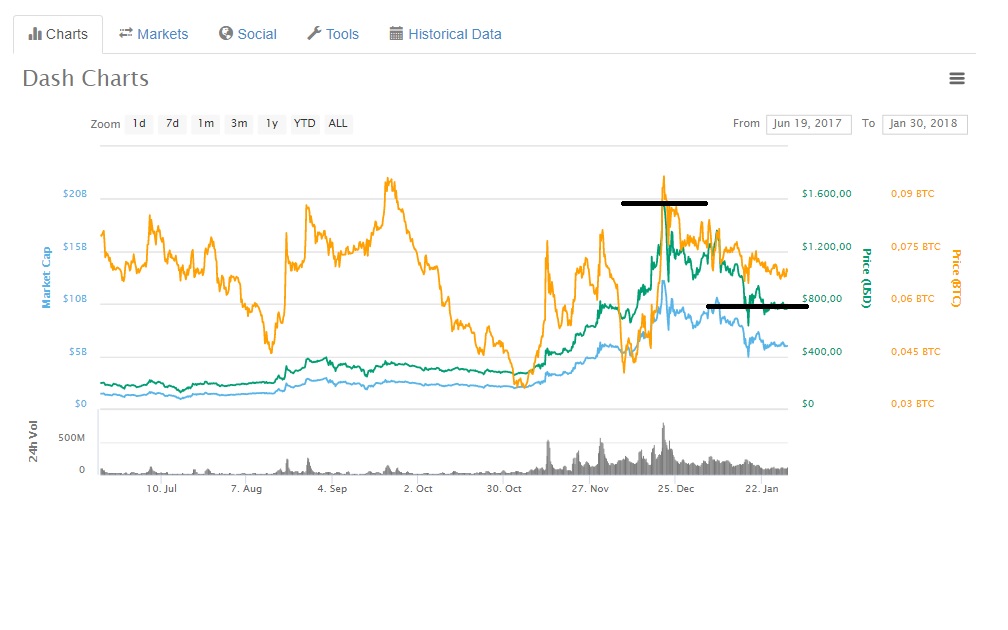Click the 0,045 BTC axis tick
Image resolution: width=1008 pixels, height=630 pixels.
point(915,352)
